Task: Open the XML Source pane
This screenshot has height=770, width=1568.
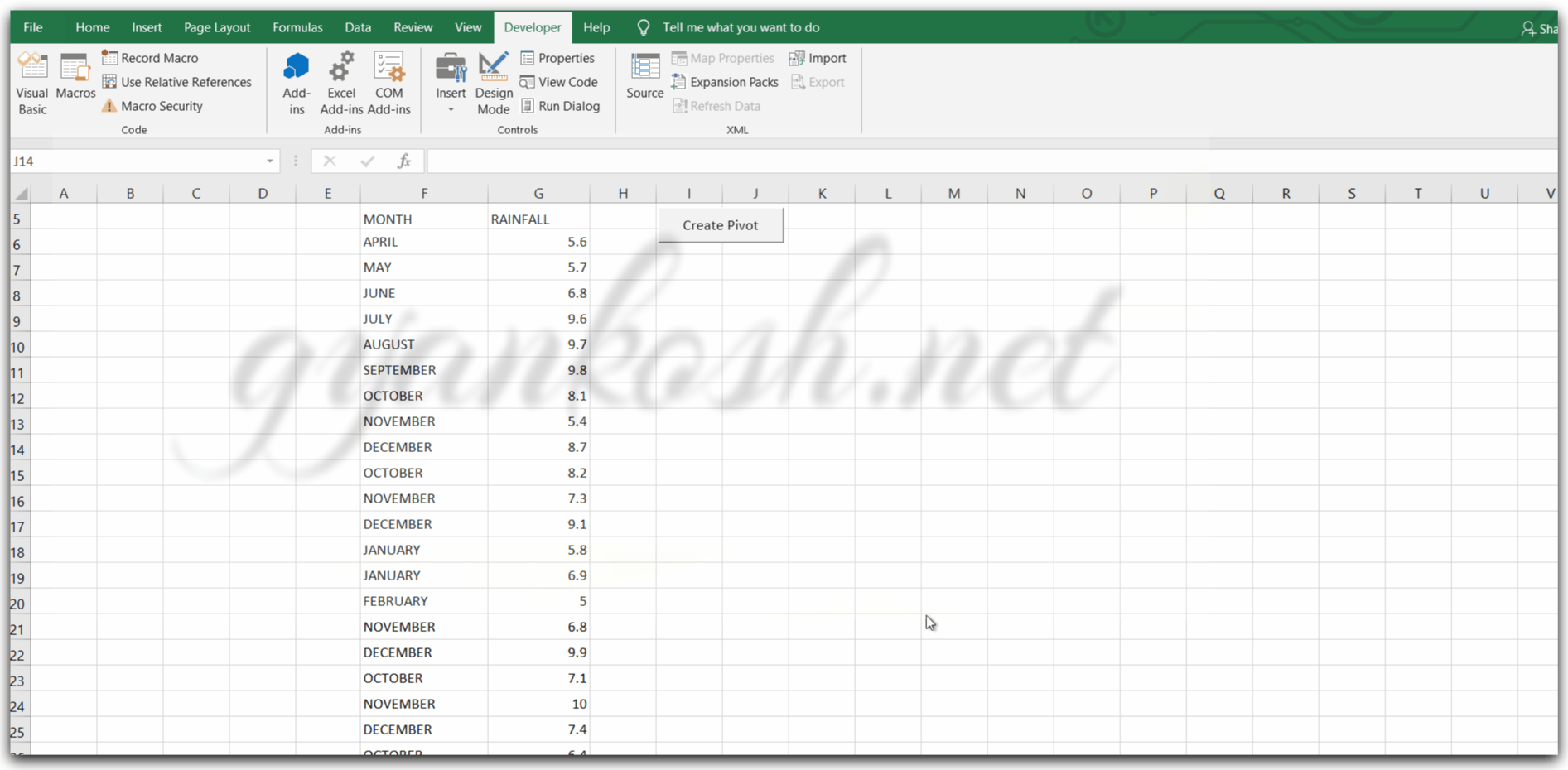Action: pos(644,76)
